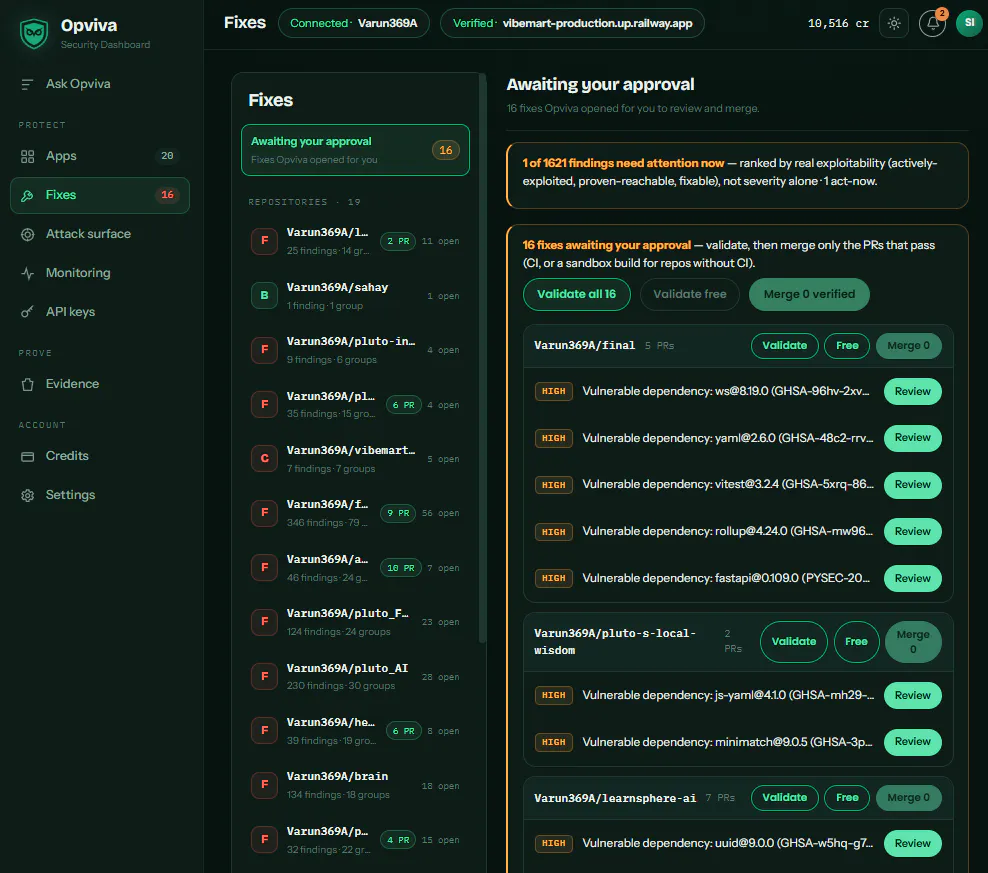Review the uuid@9.0.0 vulnerable dependency
Image resolution: width=988 pixels, height=873 pixels.
coord(912,843)
